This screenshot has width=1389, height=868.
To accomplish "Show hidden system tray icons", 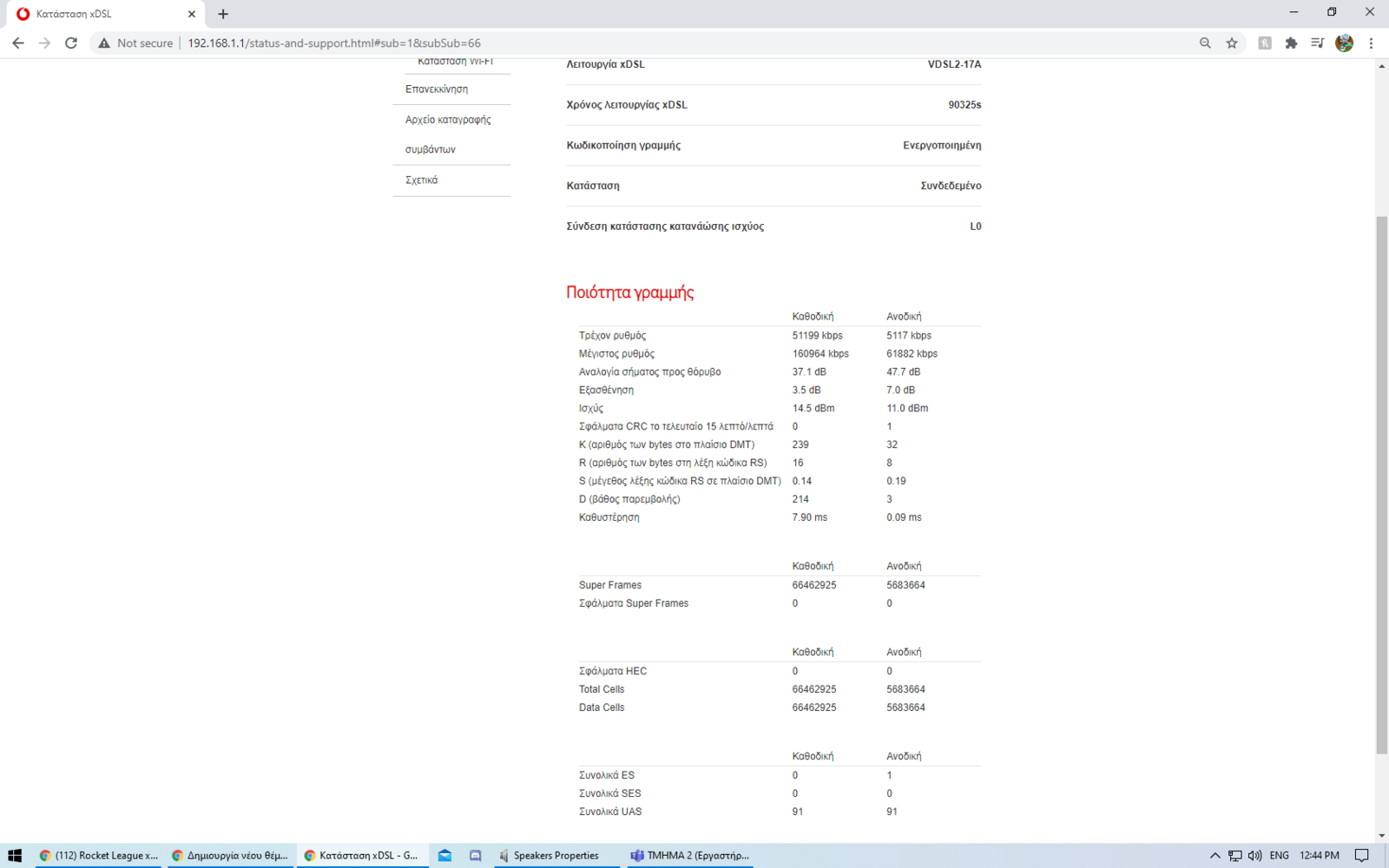I will [x=1215, y=855].
